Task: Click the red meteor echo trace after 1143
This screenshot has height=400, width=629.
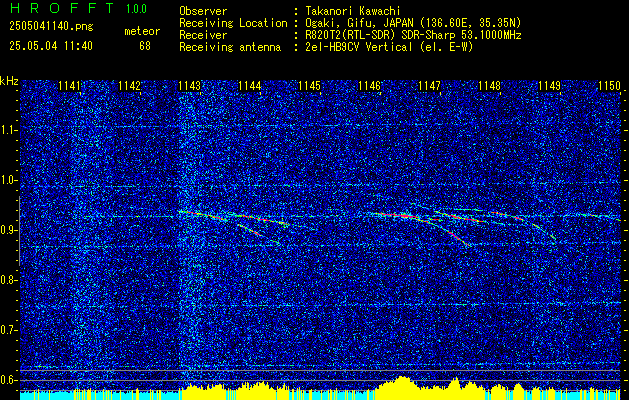Action: pos(203,215)
